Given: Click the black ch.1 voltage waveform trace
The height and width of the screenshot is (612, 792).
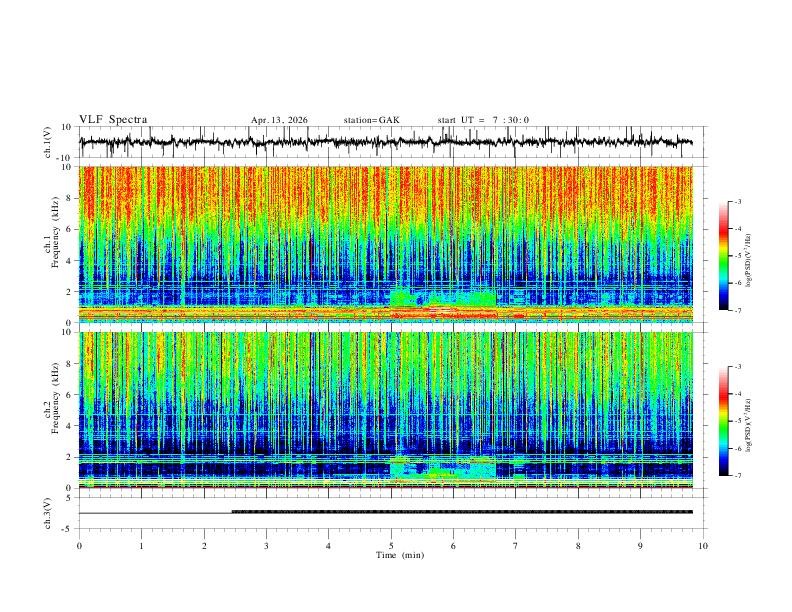Looking at the screenshot, I should (x=385, y=142).
